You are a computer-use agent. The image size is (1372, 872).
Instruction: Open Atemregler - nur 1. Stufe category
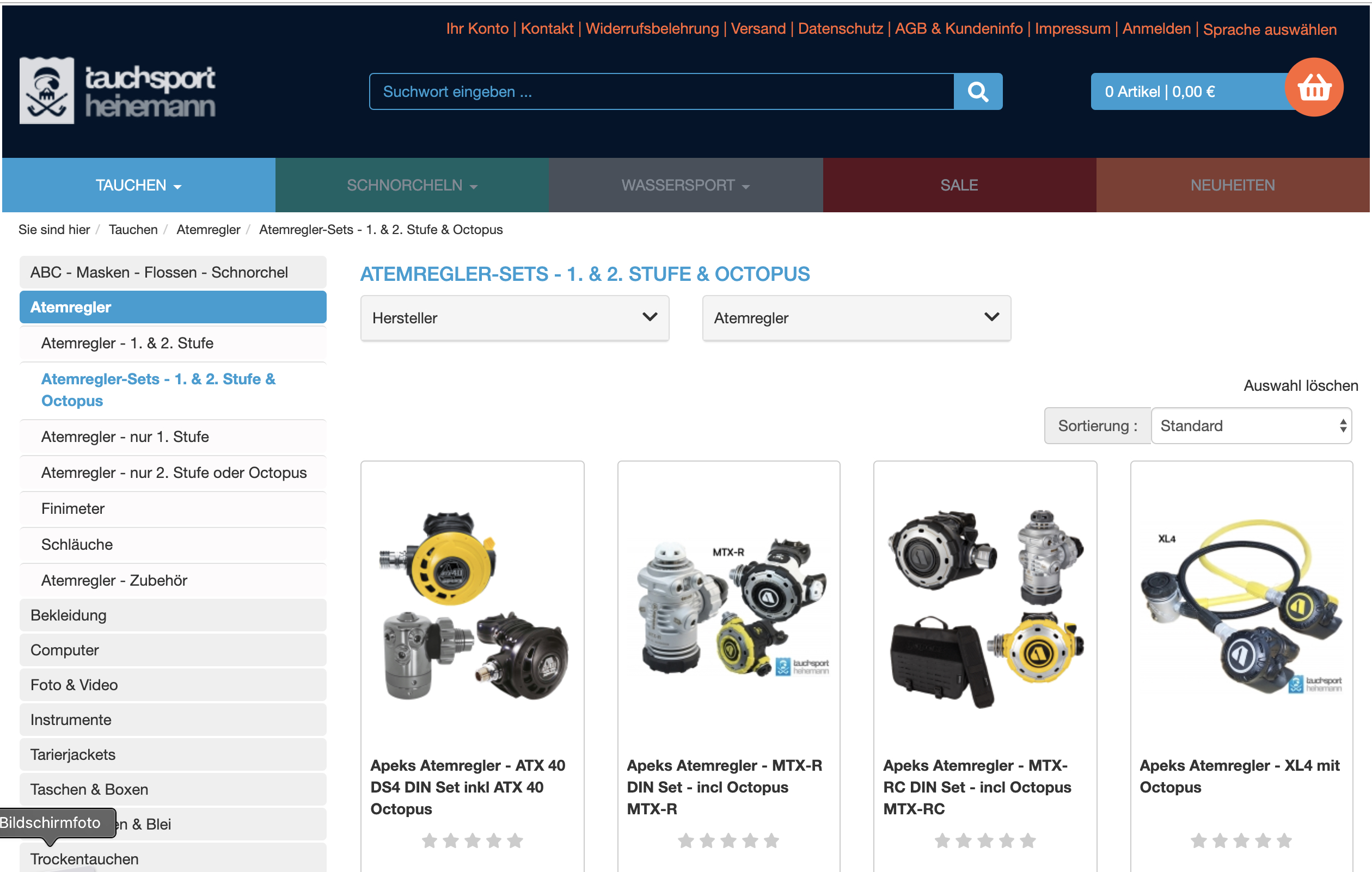(x=125, y=437)
